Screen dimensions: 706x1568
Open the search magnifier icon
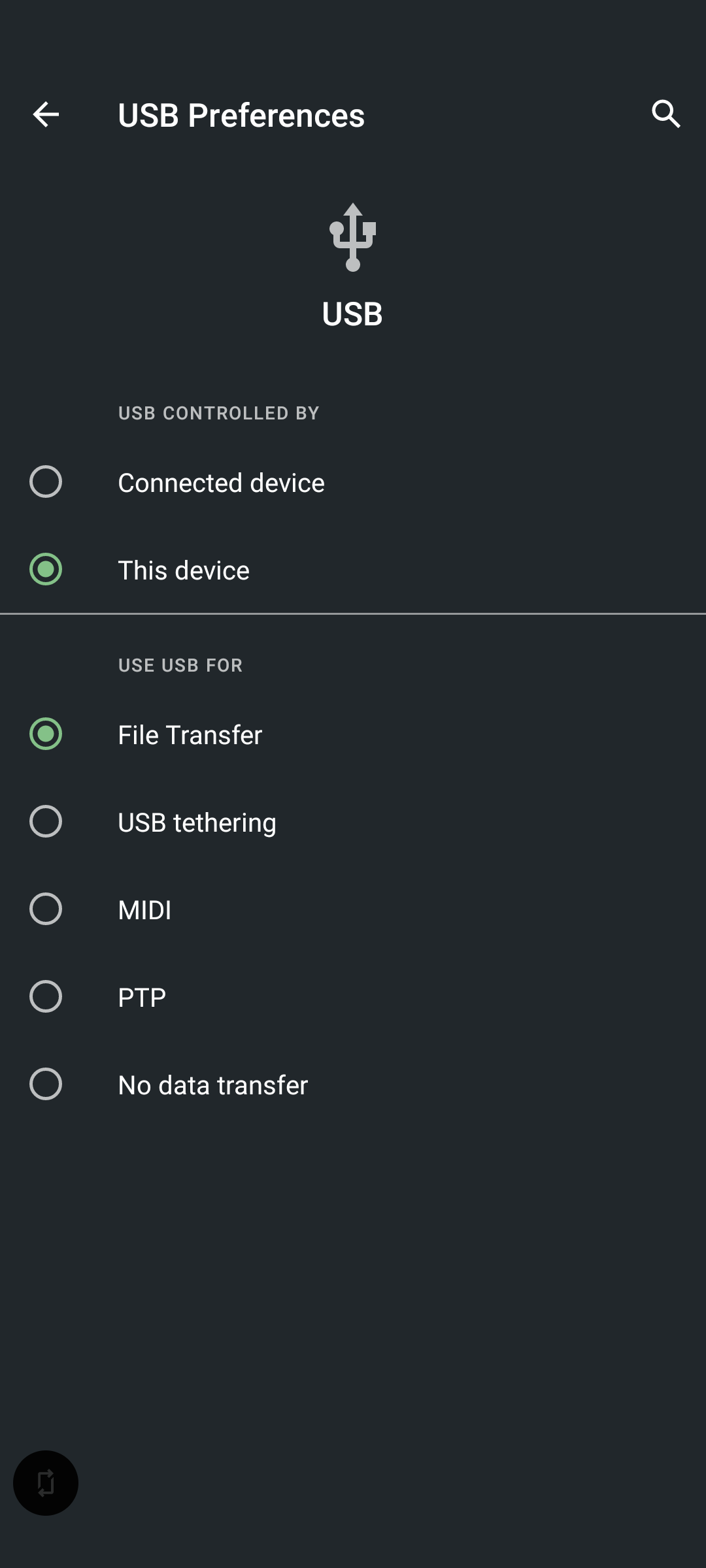click(x=666, y=114)
